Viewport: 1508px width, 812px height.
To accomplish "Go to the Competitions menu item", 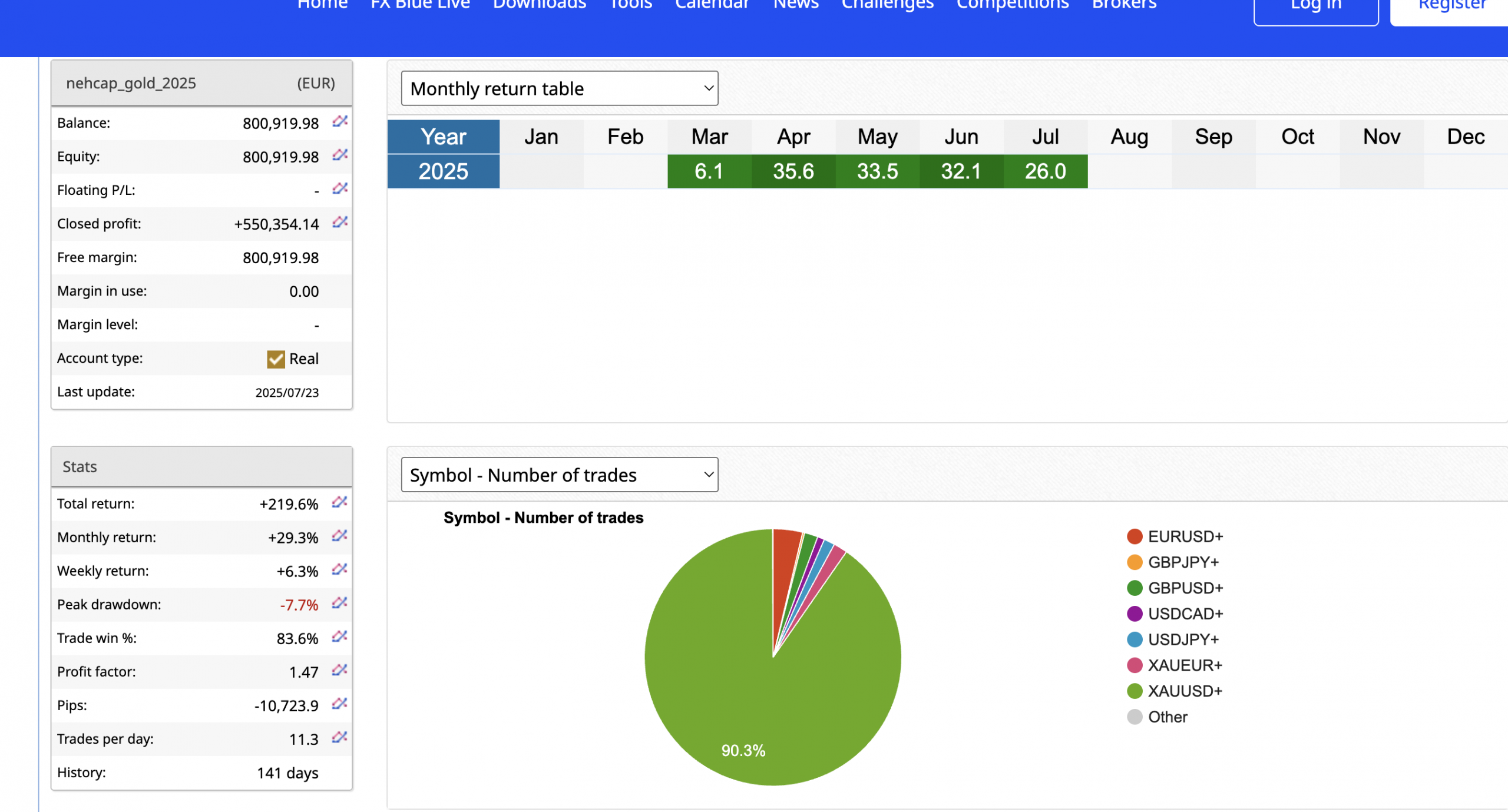I will pyautogui.click(x=1012, y=5).
